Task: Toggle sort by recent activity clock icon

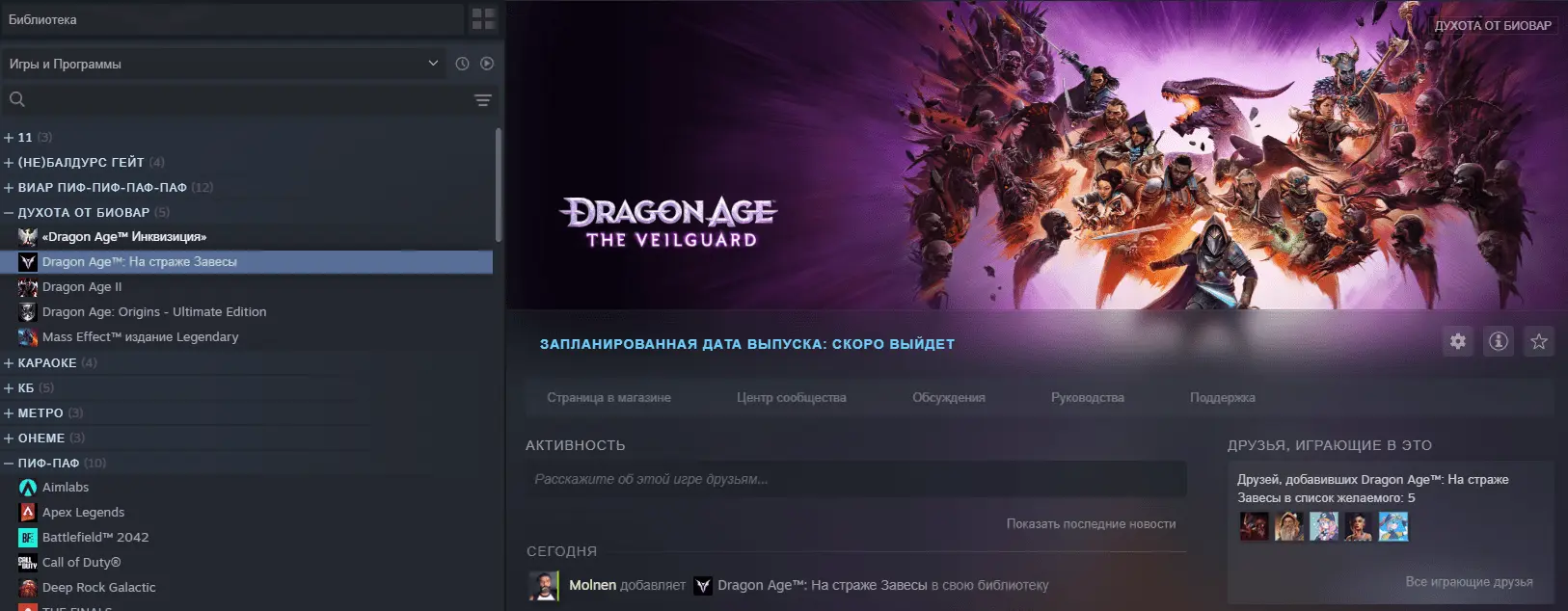Action: (462, 64)
